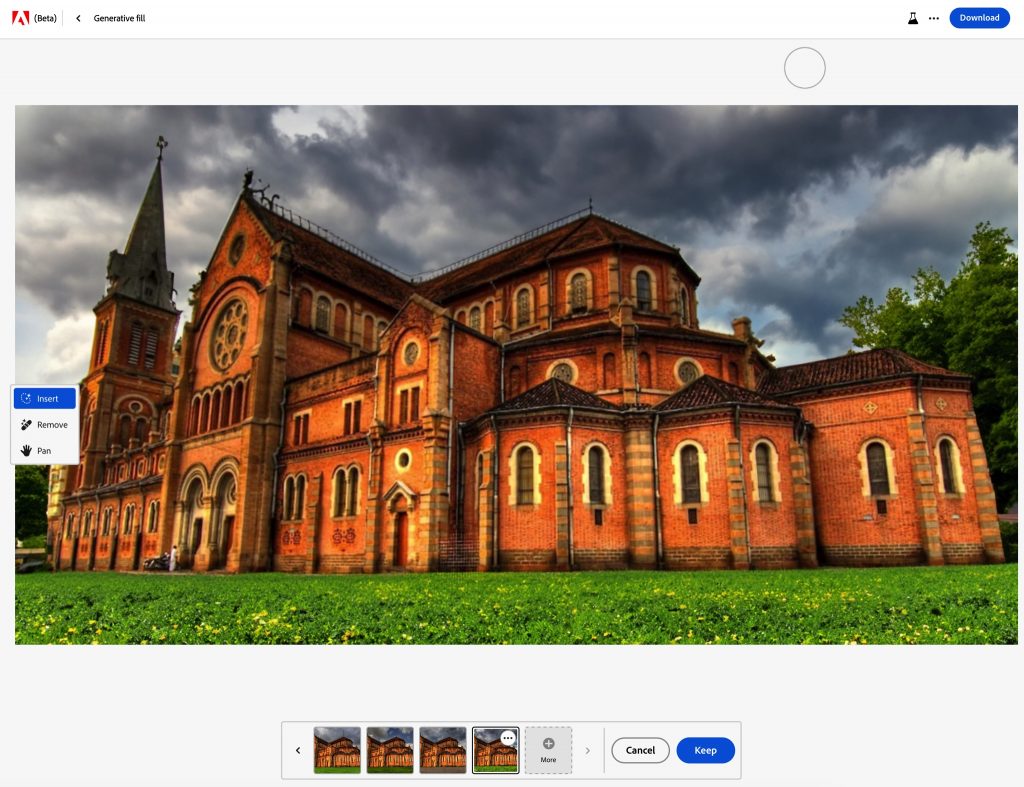
Task: Open the top-right three-dot options menu
Action: [x=934, y=18]
